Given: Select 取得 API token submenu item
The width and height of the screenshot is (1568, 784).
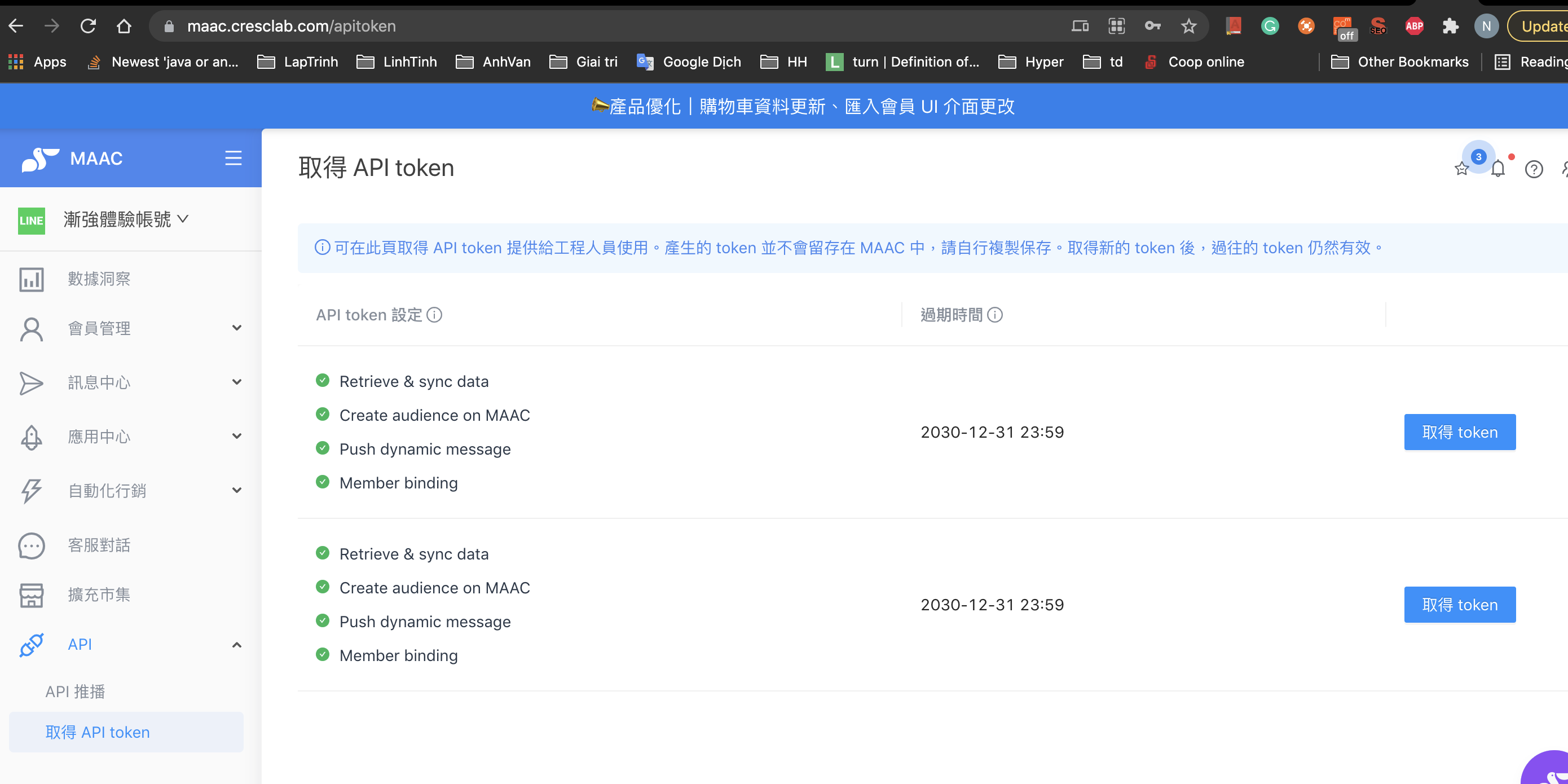Looking at the screenshot, I should 98,732.
